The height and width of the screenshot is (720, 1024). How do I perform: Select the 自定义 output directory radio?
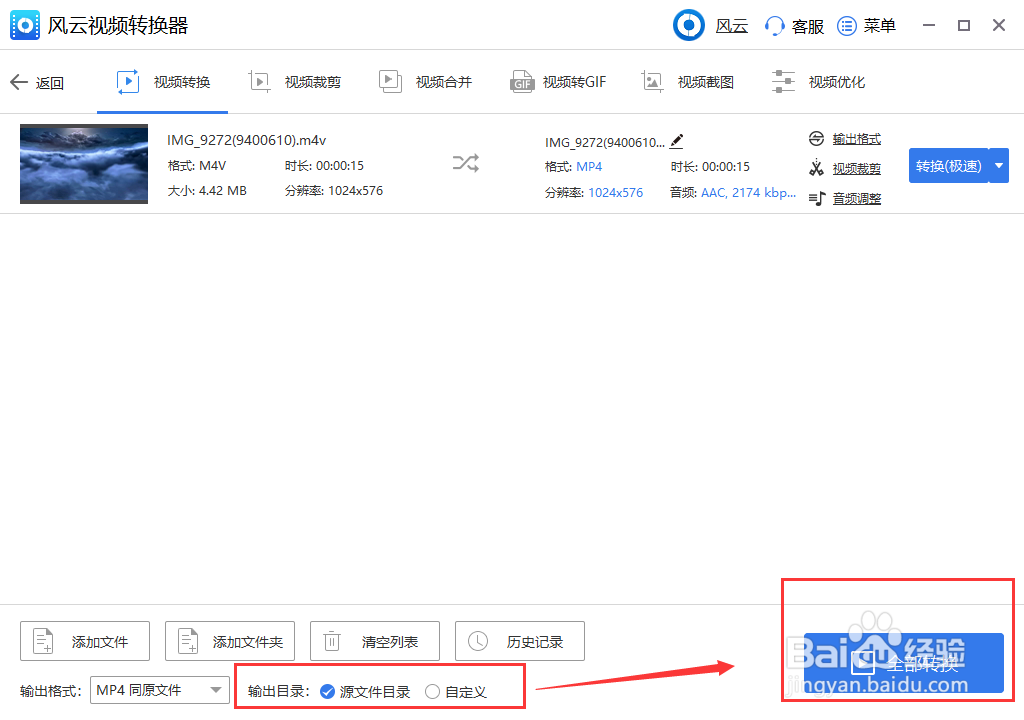[432, 692]
